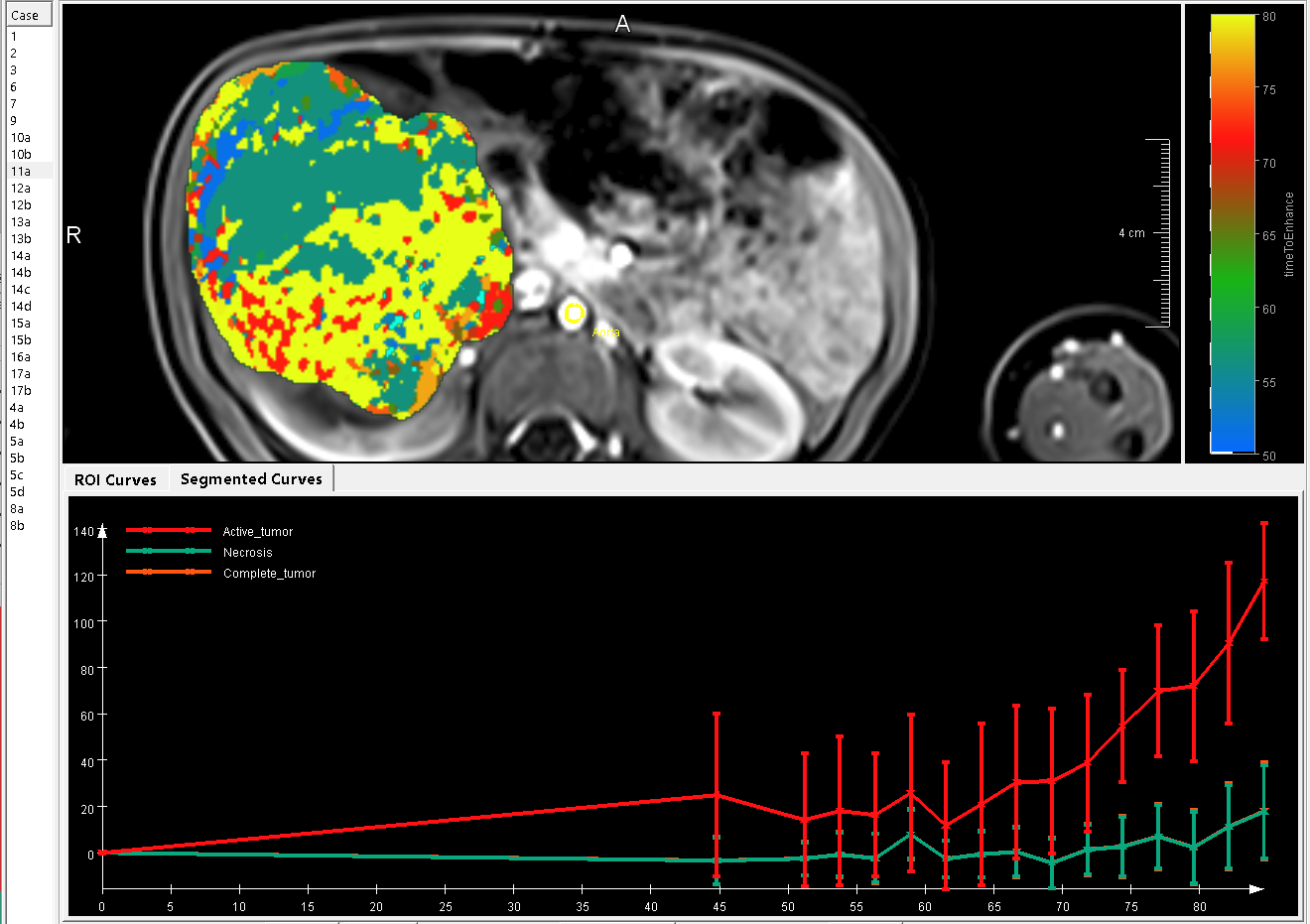Click the yellow Aorta ROI circle
Viewport: 1310px width, 924px height.
click(x=574, y=315)
